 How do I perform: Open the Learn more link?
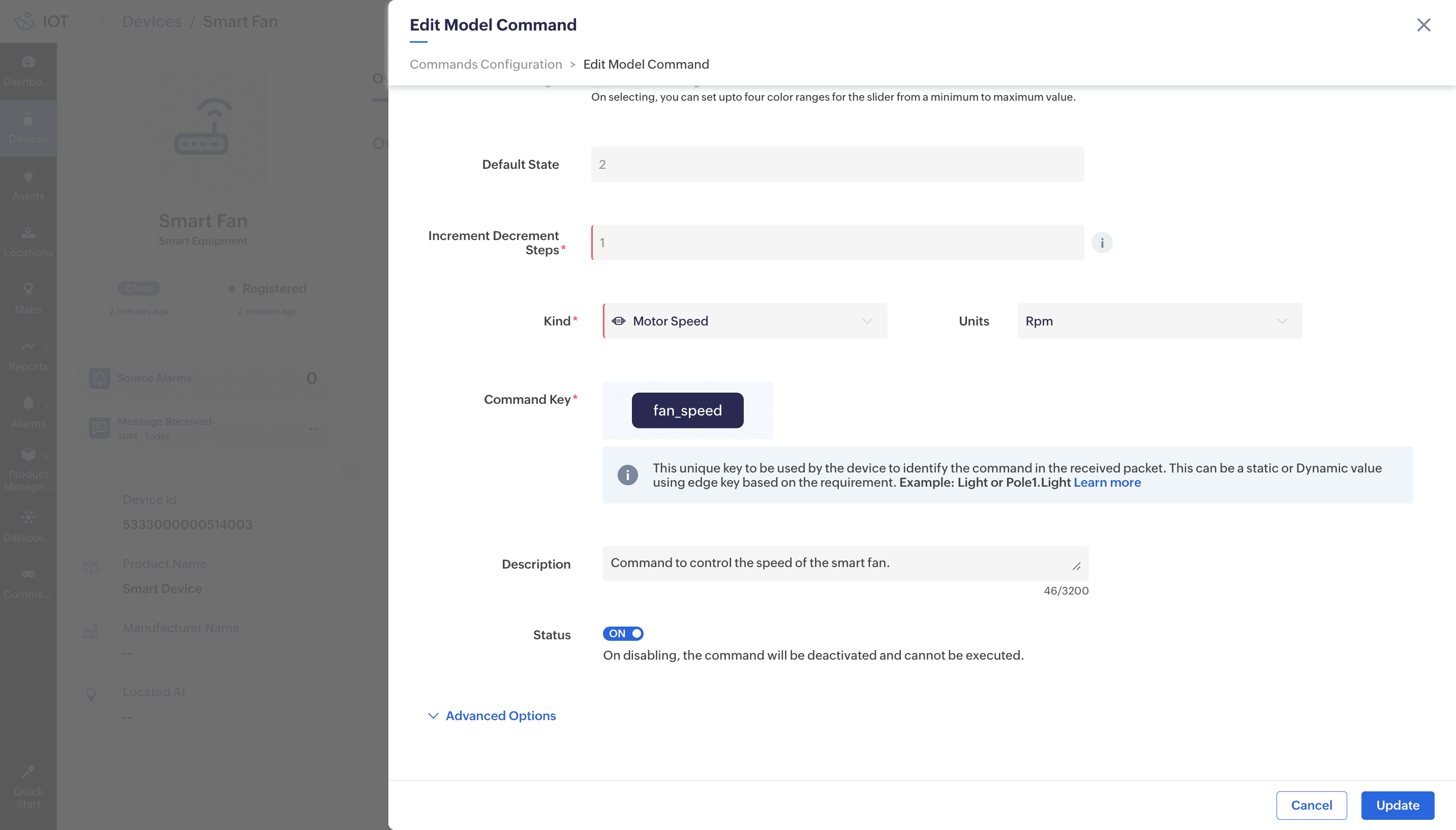1107,482
